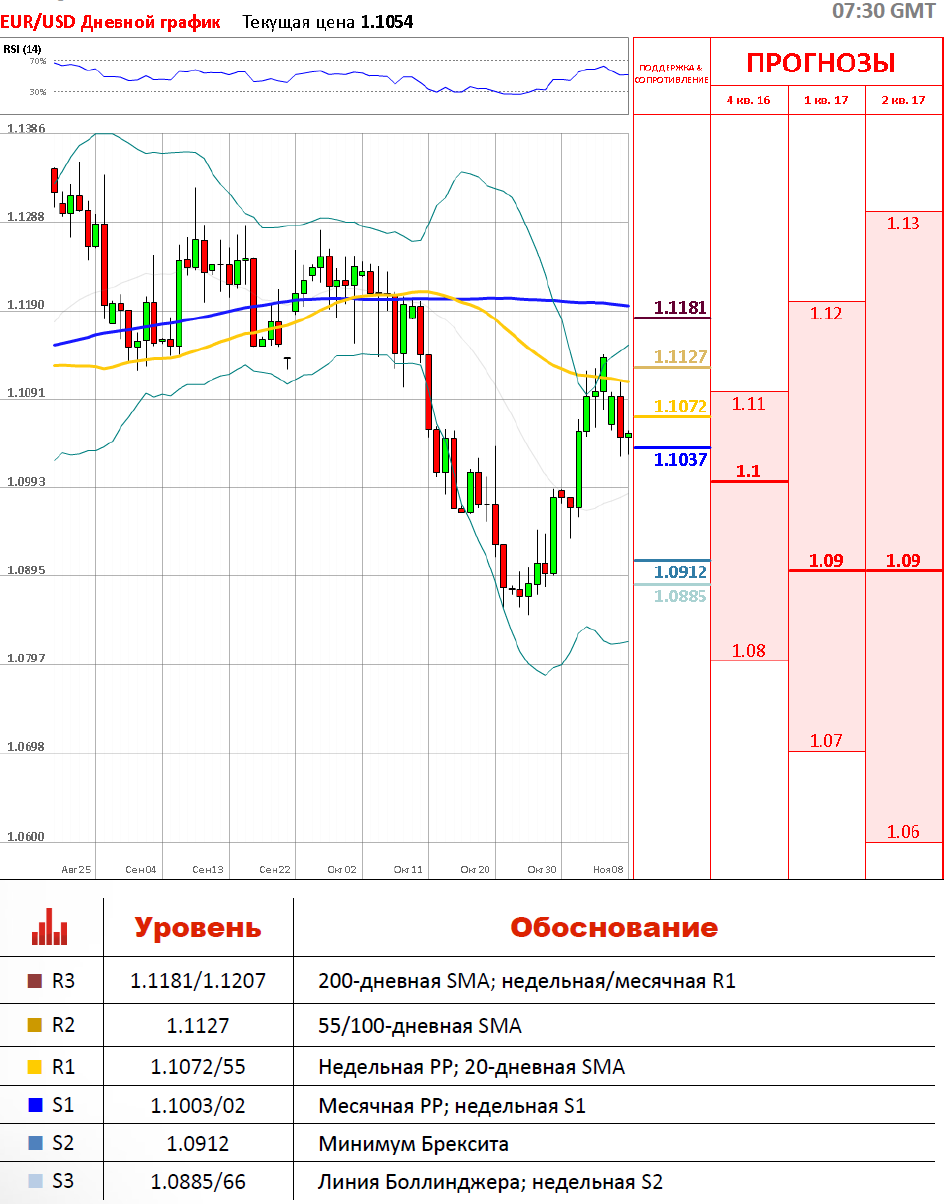Select the R2 gold color swatch
The width and height of the screenshot is (949, 1204).
pyautogui.click(x=34, y=1025)
